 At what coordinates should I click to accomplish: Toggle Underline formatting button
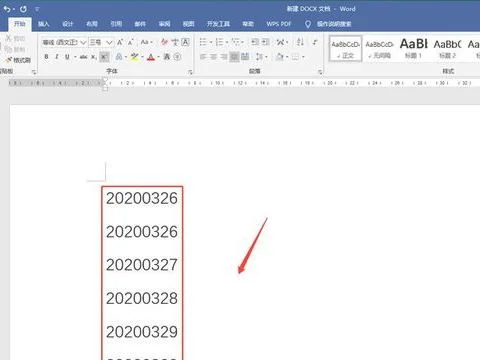tap(67, 57)
